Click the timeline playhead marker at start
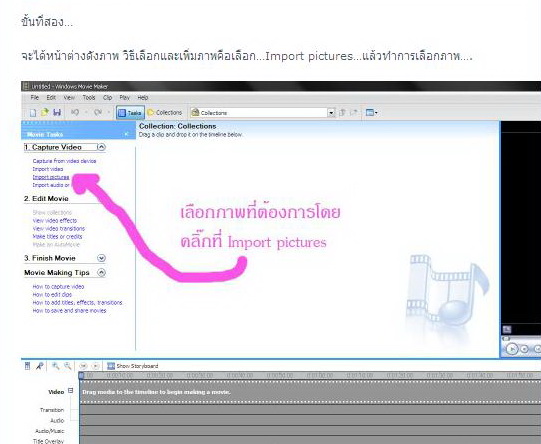Viewport: 541px width, 444px height. click(81, 375)
